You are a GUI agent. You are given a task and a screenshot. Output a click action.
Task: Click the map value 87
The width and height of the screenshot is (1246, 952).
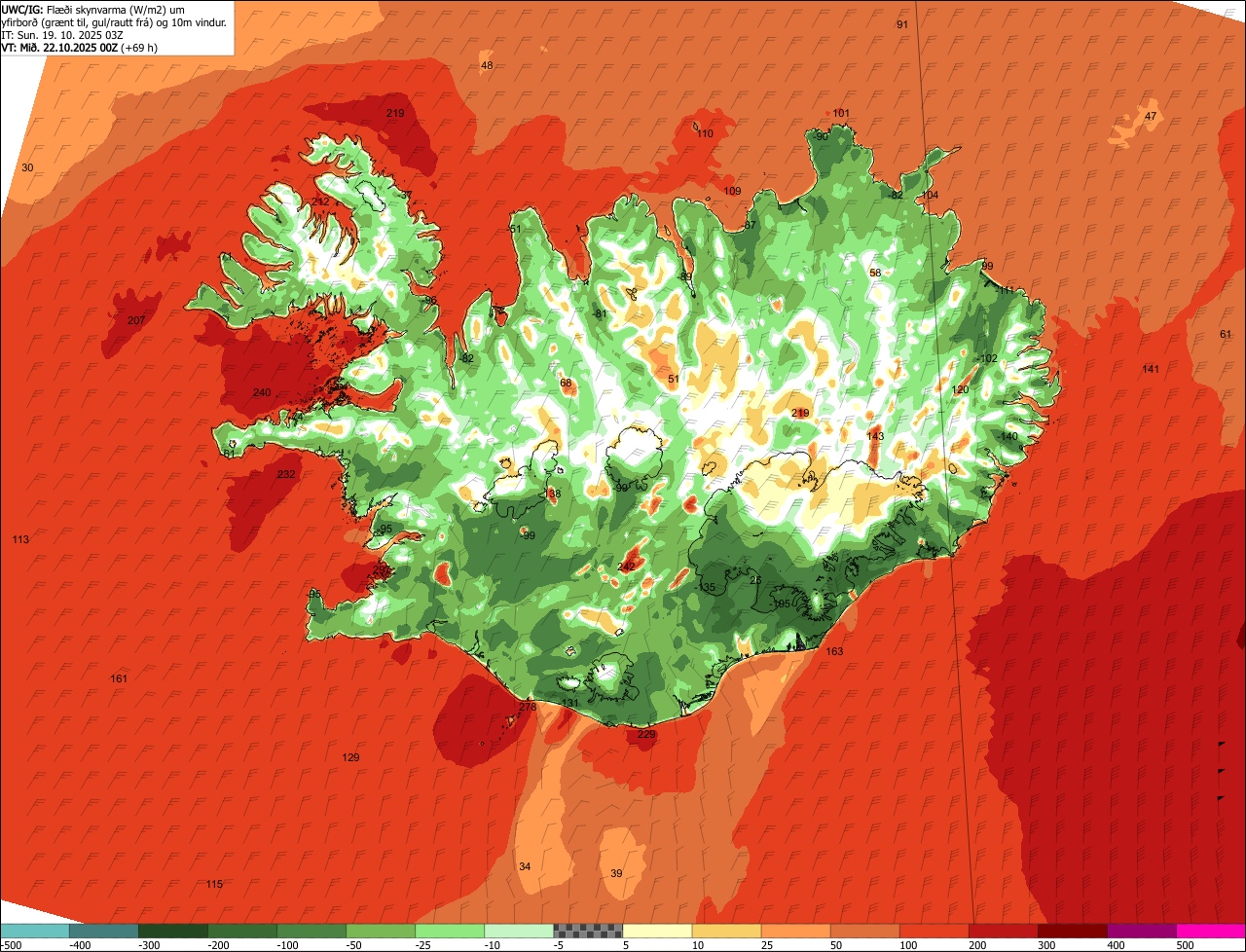click(x=750, y=225)
